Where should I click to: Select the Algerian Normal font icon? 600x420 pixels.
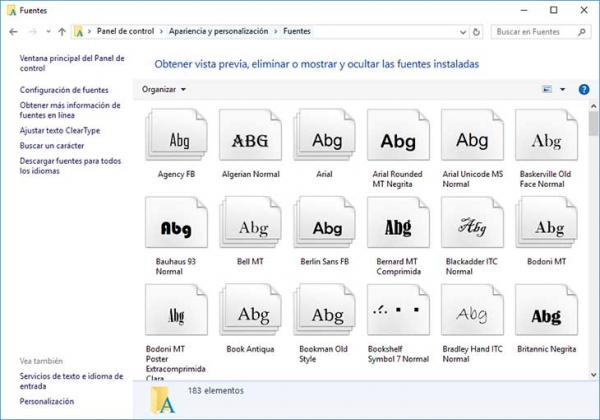coord(250,135)
